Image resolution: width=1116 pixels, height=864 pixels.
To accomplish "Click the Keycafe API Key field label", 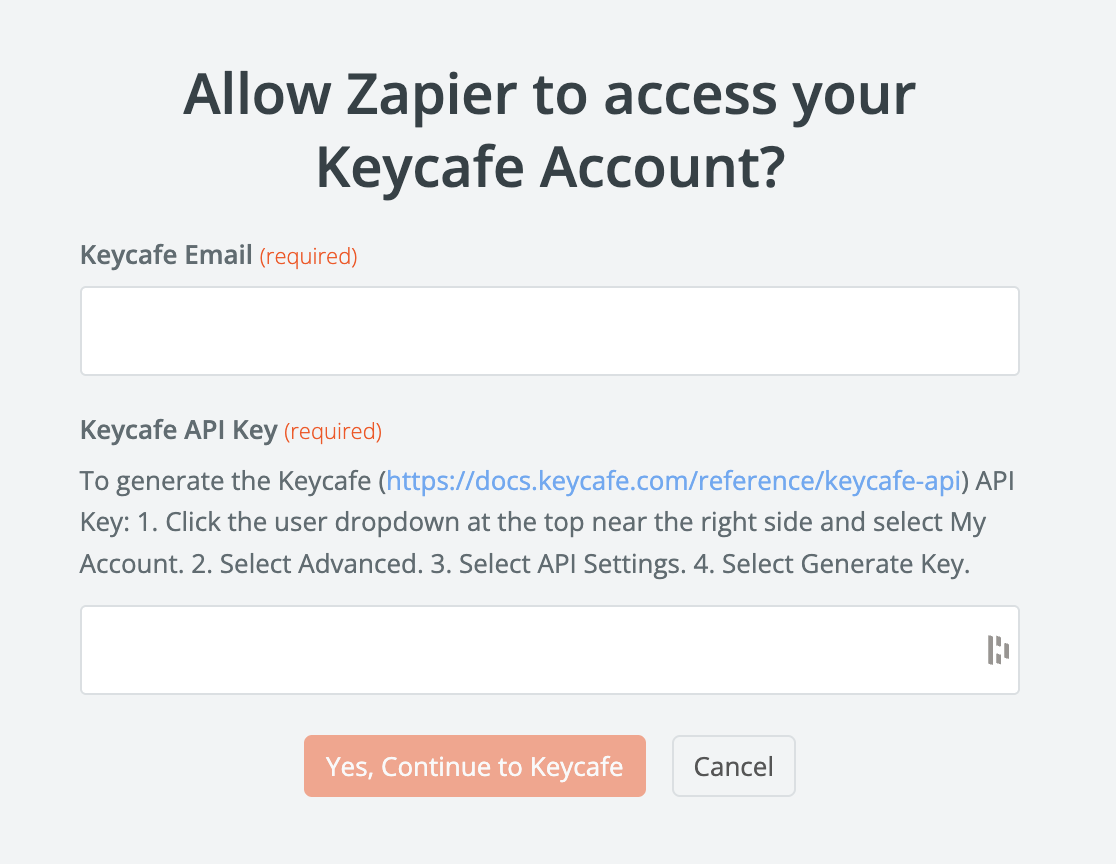I will coord(178,431).
